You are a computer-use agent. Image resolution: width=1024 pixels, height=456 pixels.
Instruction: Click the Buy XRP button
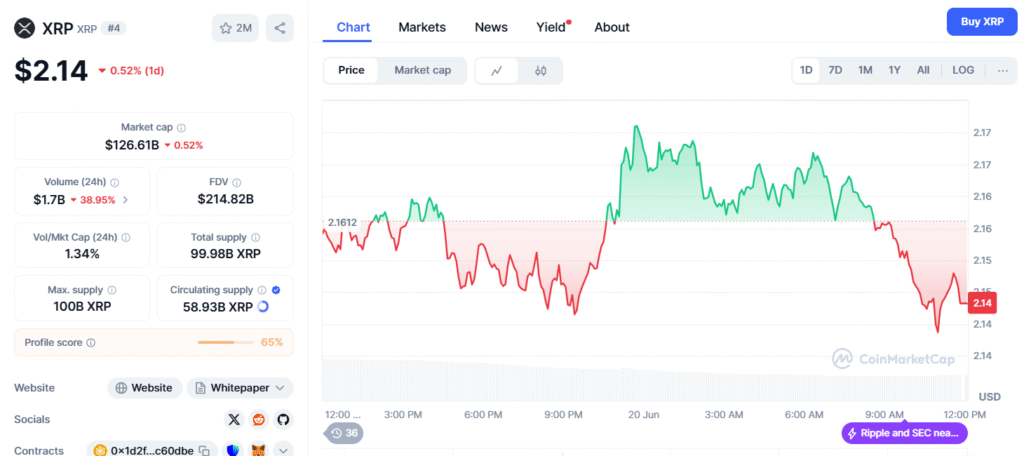[982, 22]
